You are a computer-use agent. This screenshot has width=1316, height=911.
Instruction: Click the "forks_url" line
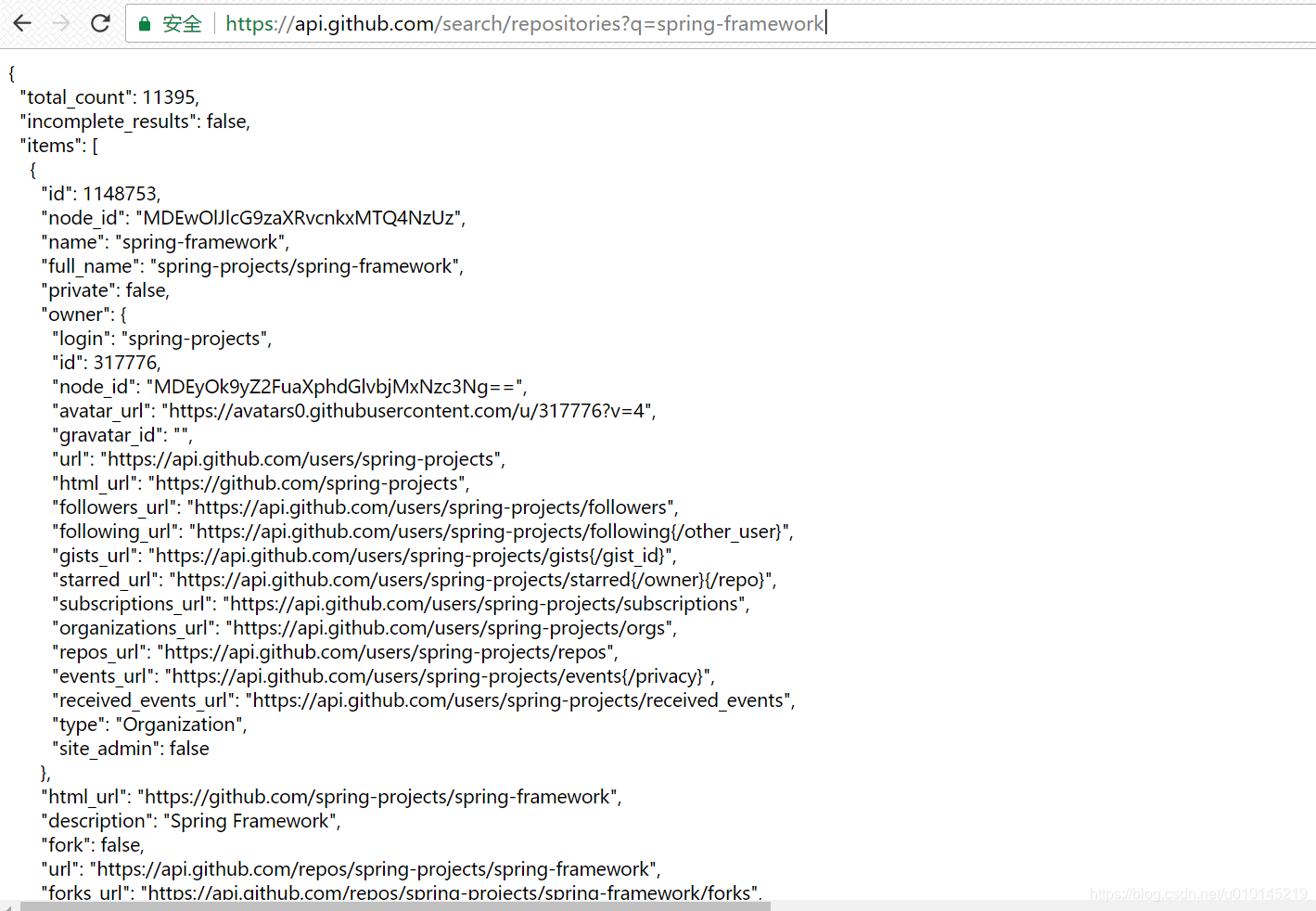[x=402, y=892]
